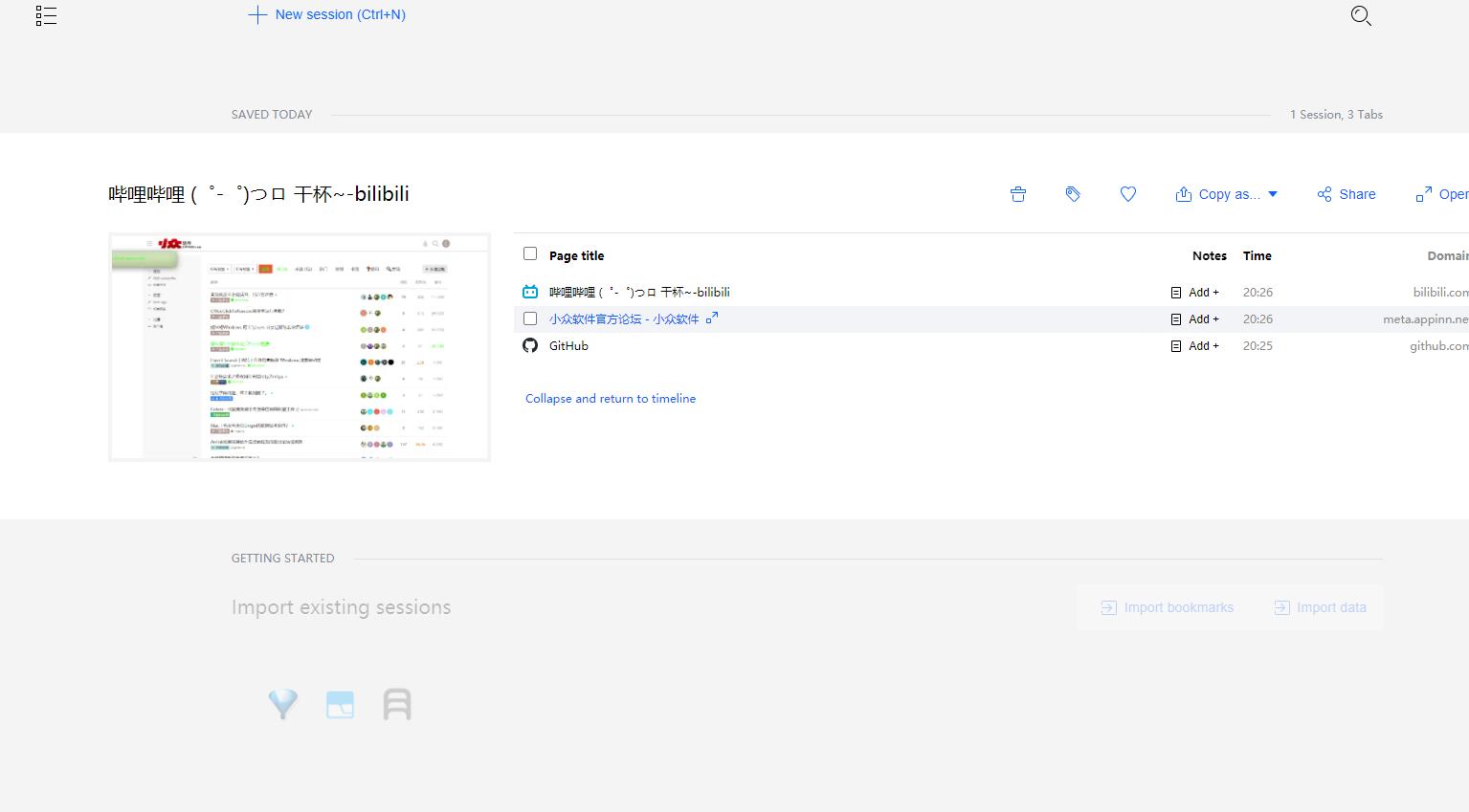Start a New session
This screenshot has height=812, width=1469.
click(327, 14)
